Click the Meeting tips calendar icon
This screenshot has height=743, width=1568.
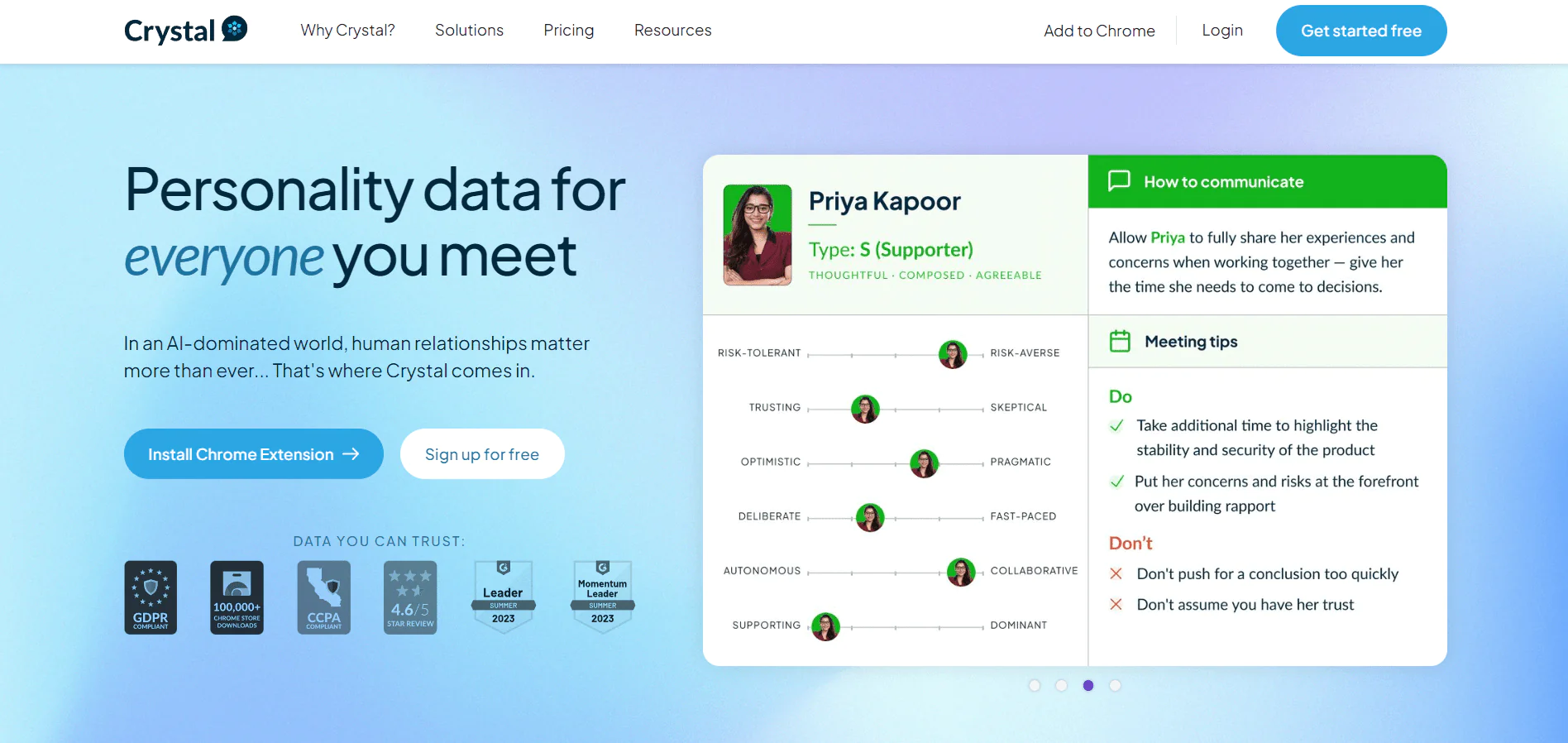click(x=1120, y=341)
